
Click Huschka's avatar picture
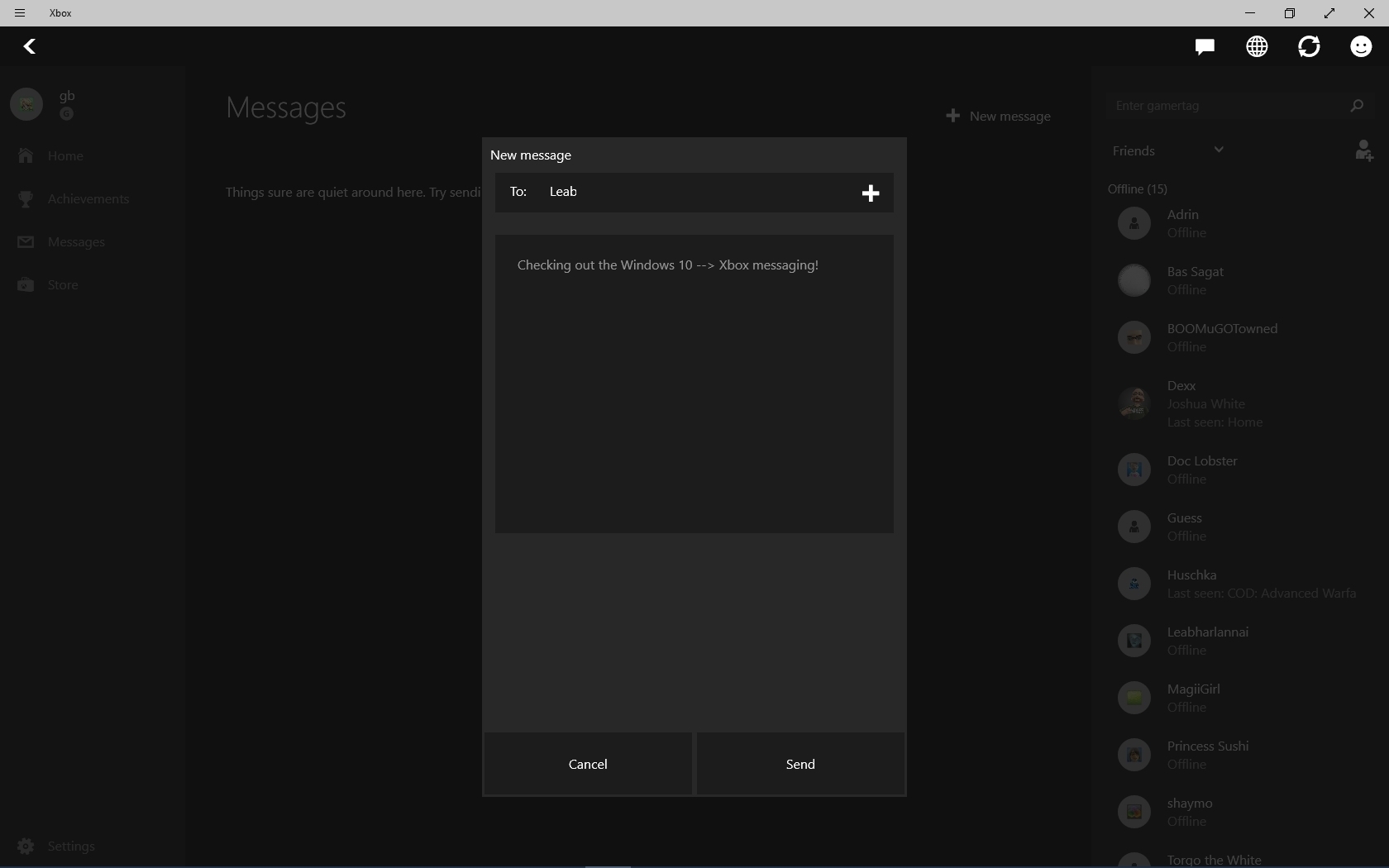click(1134, 584)
